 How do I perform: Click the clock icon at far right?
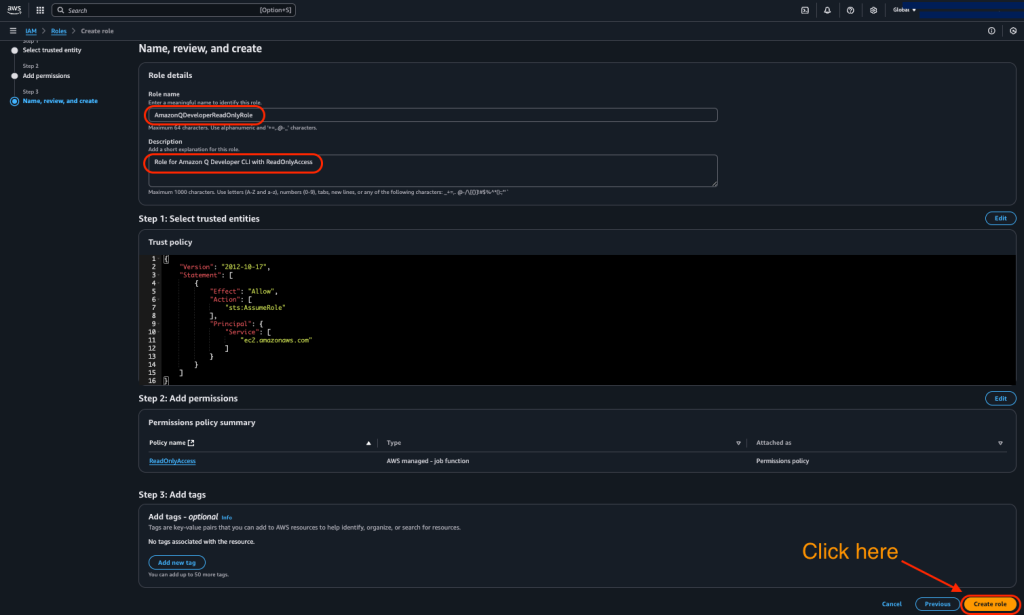[1013, 31]
